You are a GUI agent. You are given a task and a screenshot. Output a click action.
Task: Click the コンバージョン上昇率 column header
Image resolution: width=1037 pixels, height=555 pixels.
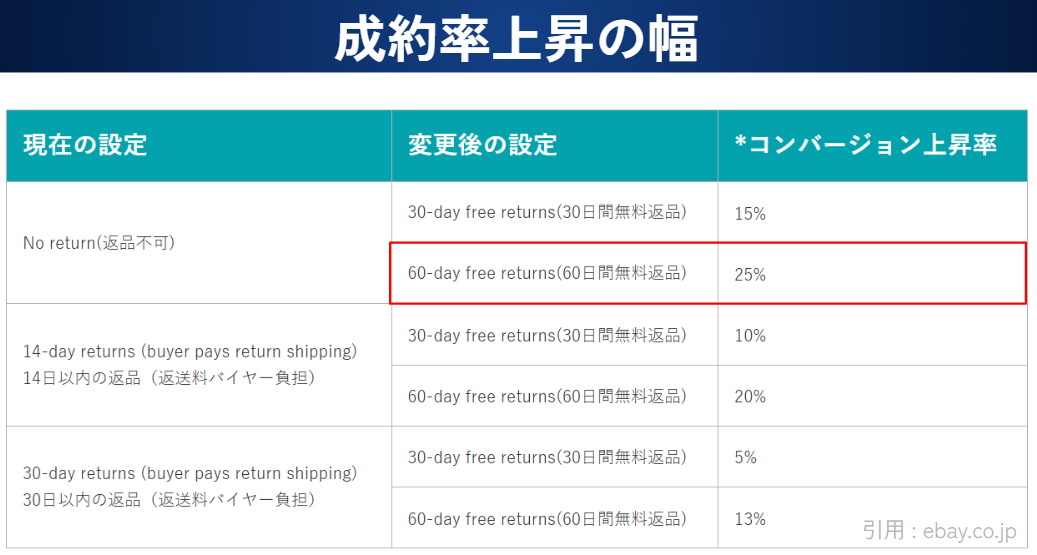(865, 145)
